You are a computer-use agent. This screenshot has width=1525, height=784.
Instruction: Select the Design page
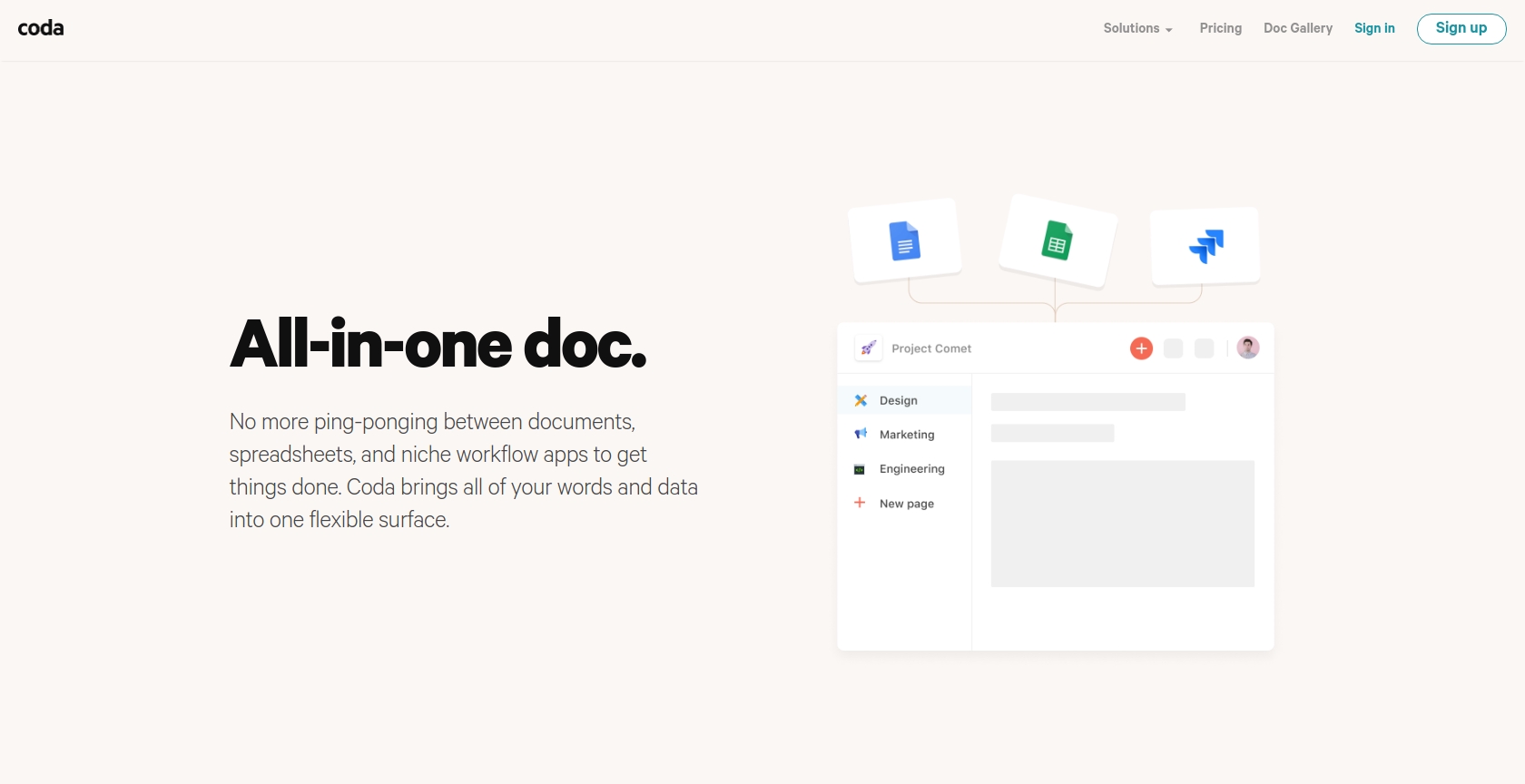tap(904, 400)
